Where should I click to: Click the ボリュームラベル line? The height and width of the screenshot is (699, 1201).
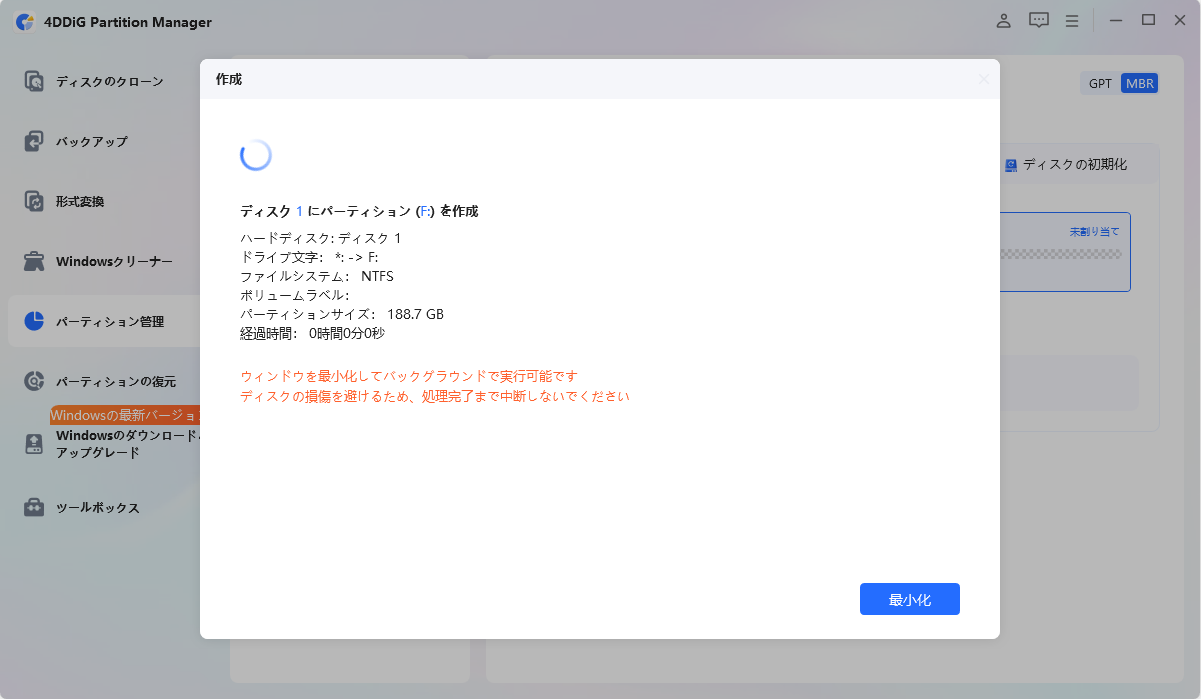point(295,295)
